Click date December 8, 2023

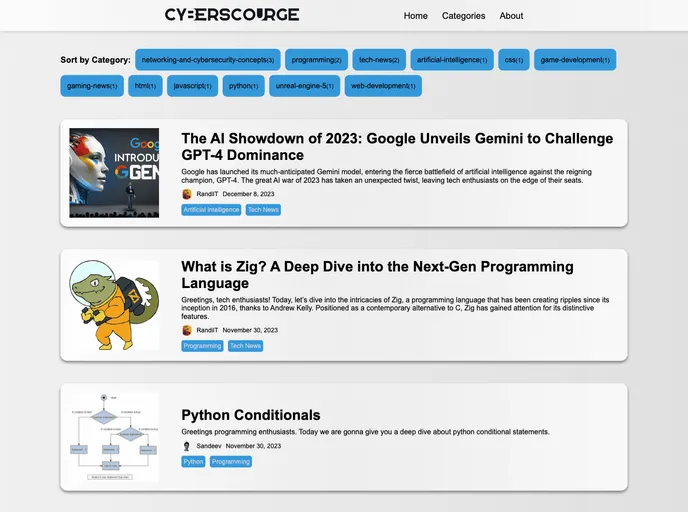click(248, 194)
